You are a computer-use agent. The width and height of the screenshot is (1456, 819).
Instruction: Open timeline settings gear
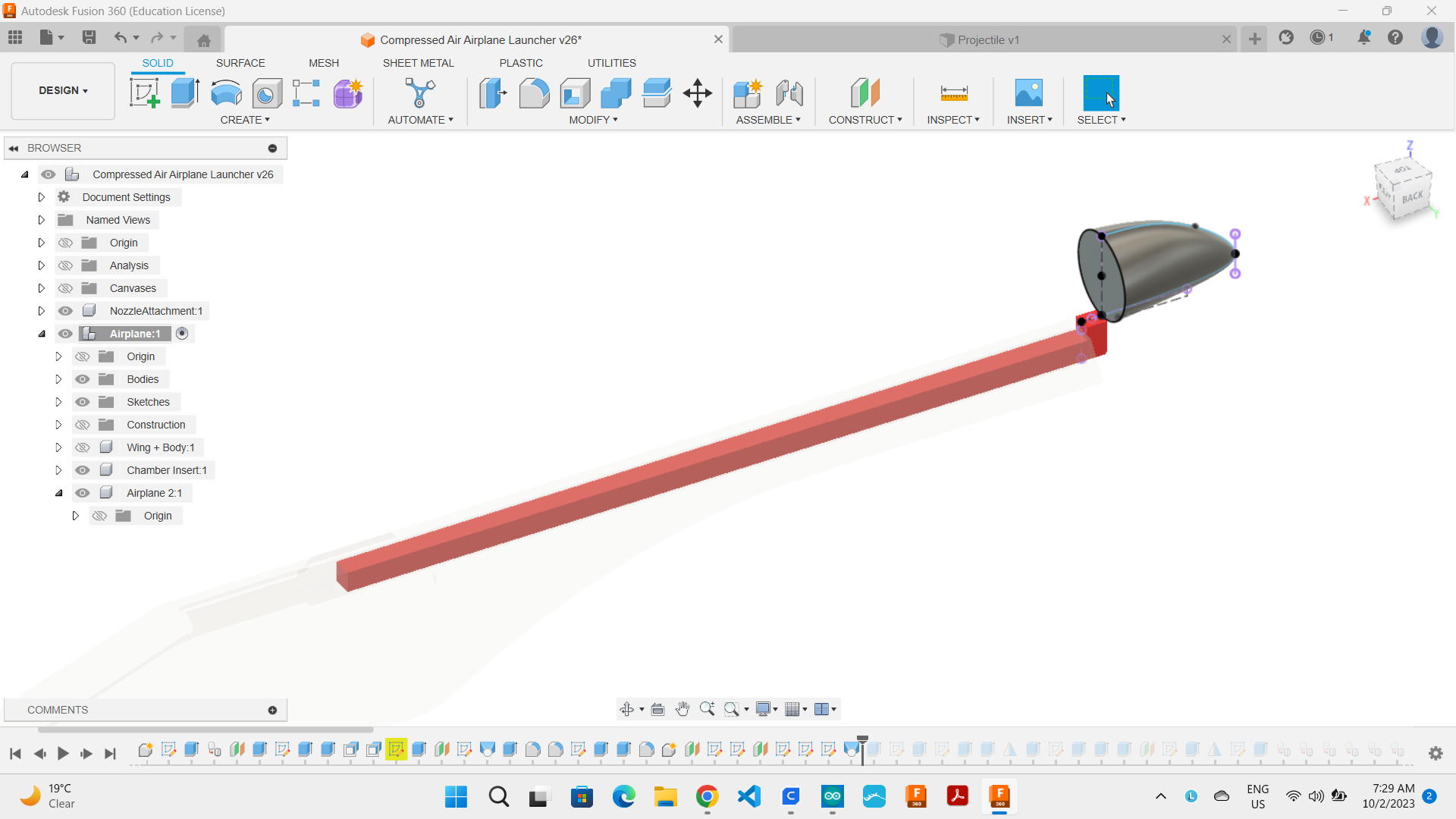(1436, 753)
